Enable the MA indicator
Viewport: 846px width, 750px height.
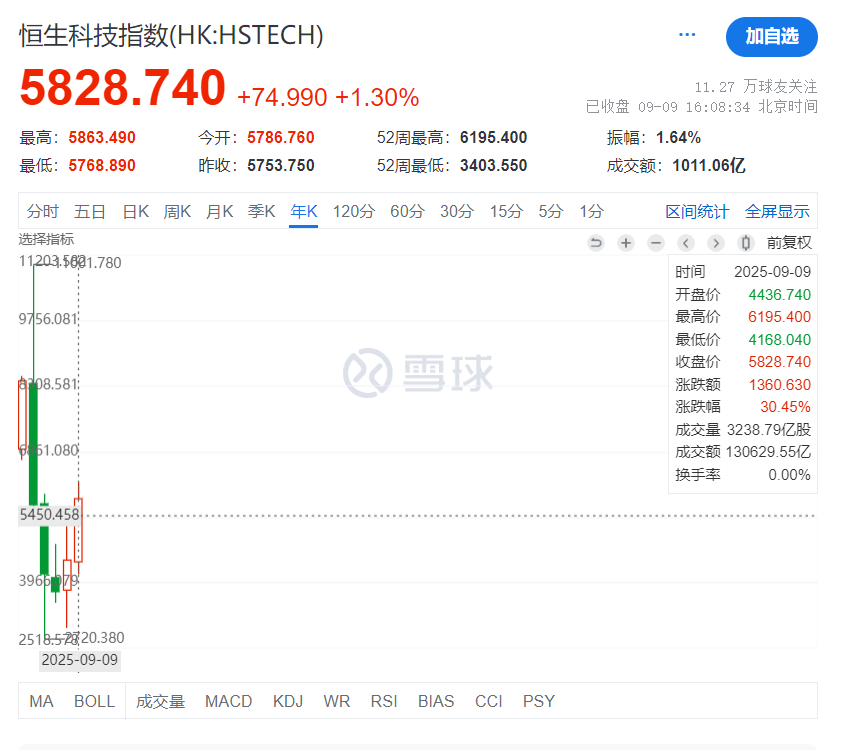click(41, 701)
